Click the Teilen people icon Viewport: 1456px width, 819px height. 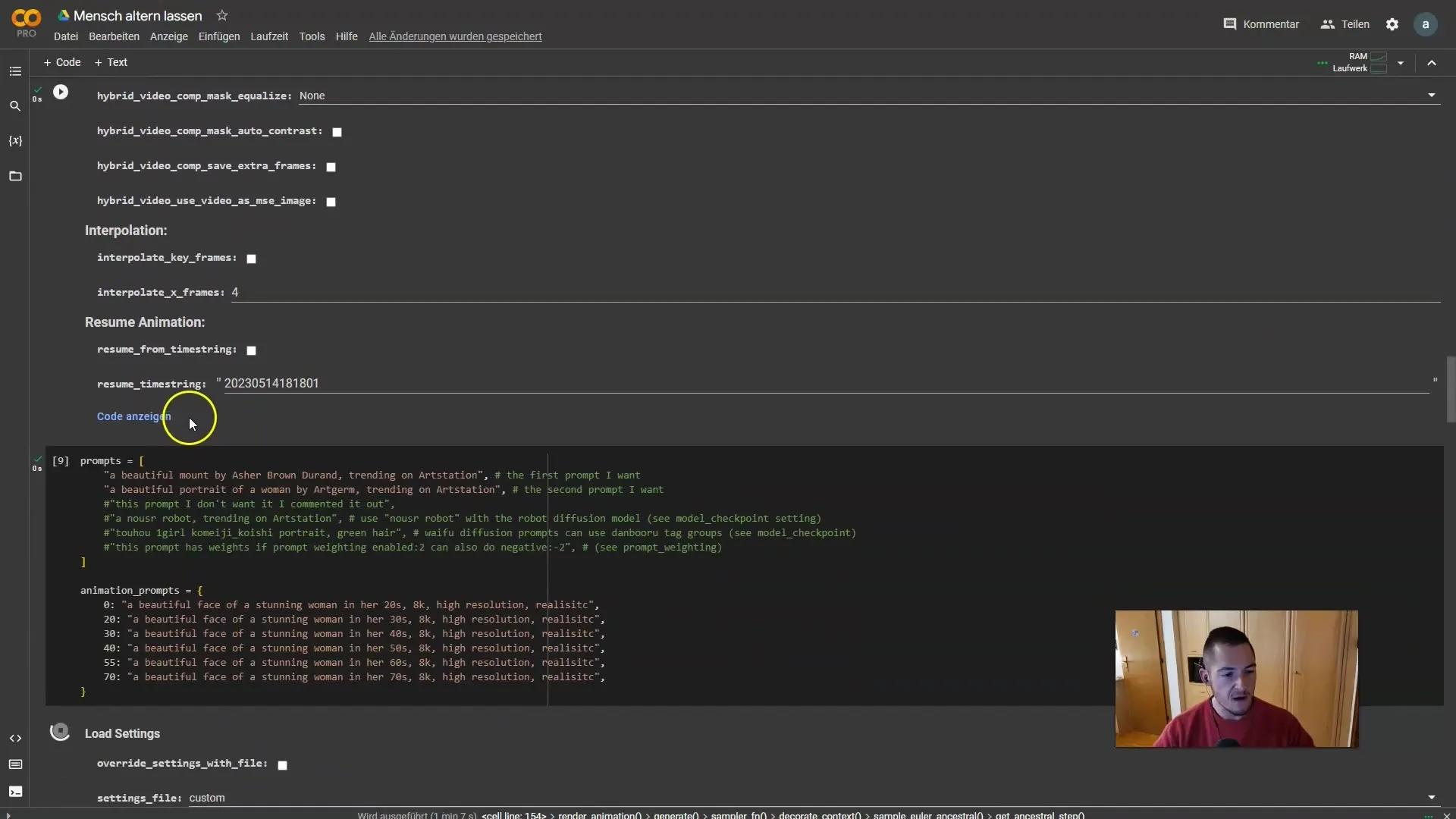[x=1327, y=24]
